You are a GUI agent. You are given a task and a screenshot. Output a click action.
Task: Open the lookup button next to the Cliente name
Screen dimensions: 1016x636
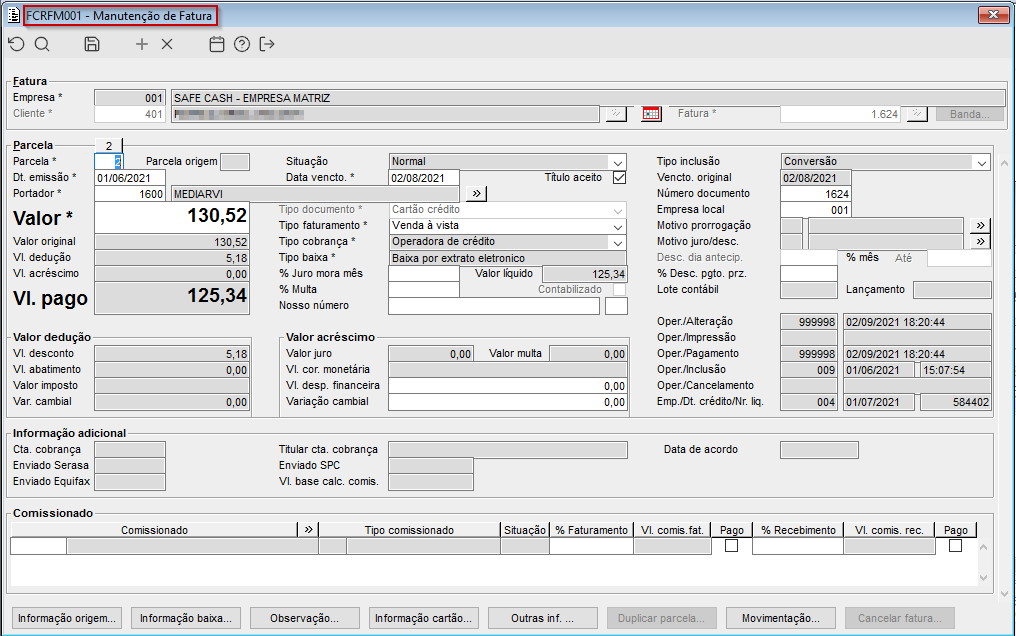pos(616,114)
